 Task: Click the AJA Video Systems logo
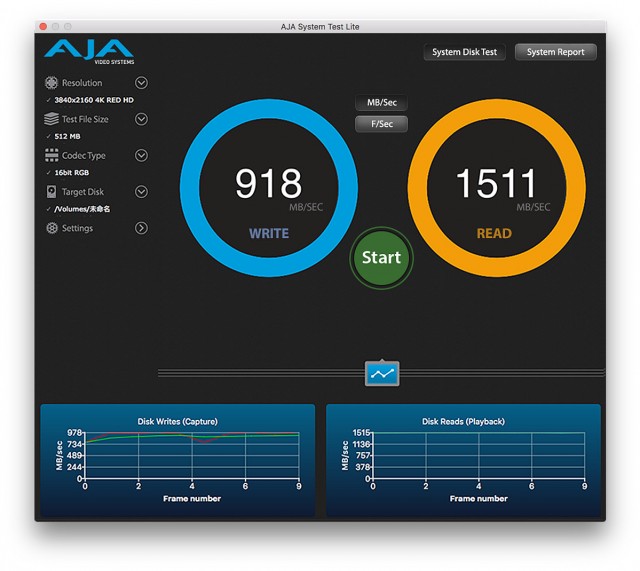(x=89, y=52)
